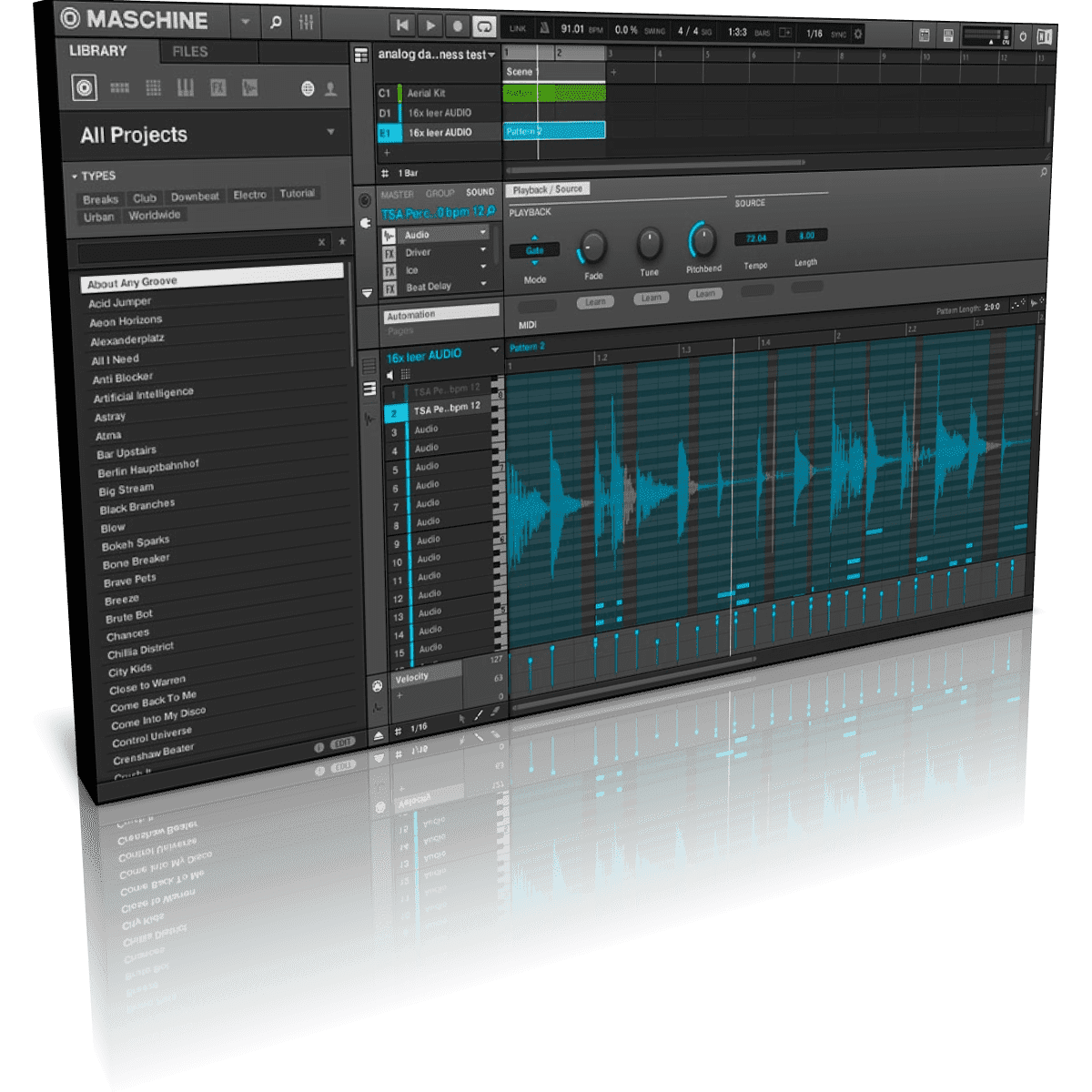This screenshot has height=1092, width=1092.
Task: Collapse the TYPES section
Action: pyautogui.click(x=75, y=177)
